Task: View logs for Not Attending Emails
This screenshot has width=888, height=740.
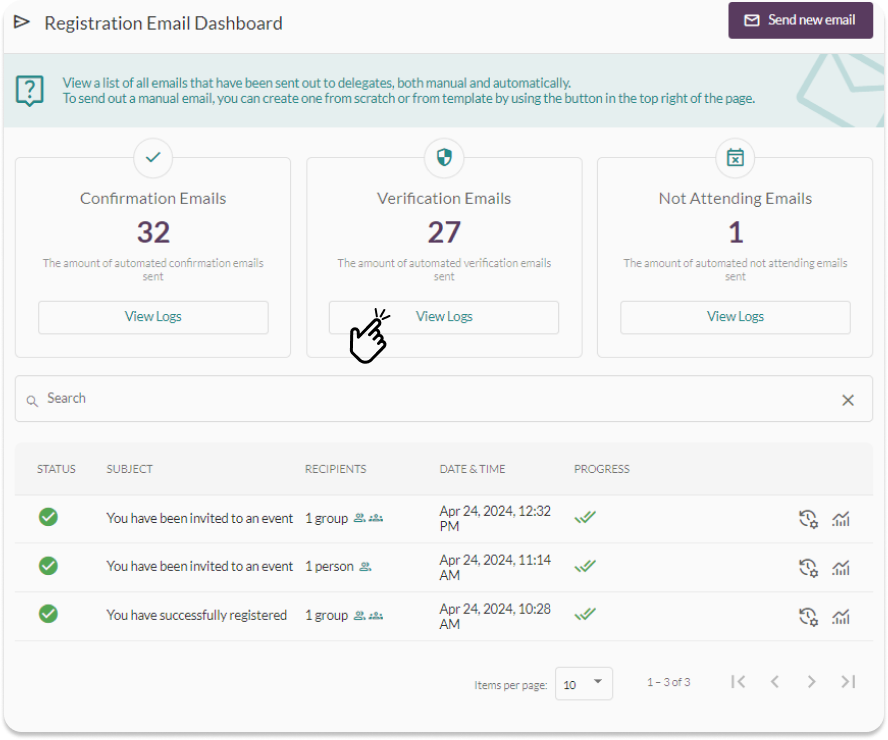Action: 735,317
